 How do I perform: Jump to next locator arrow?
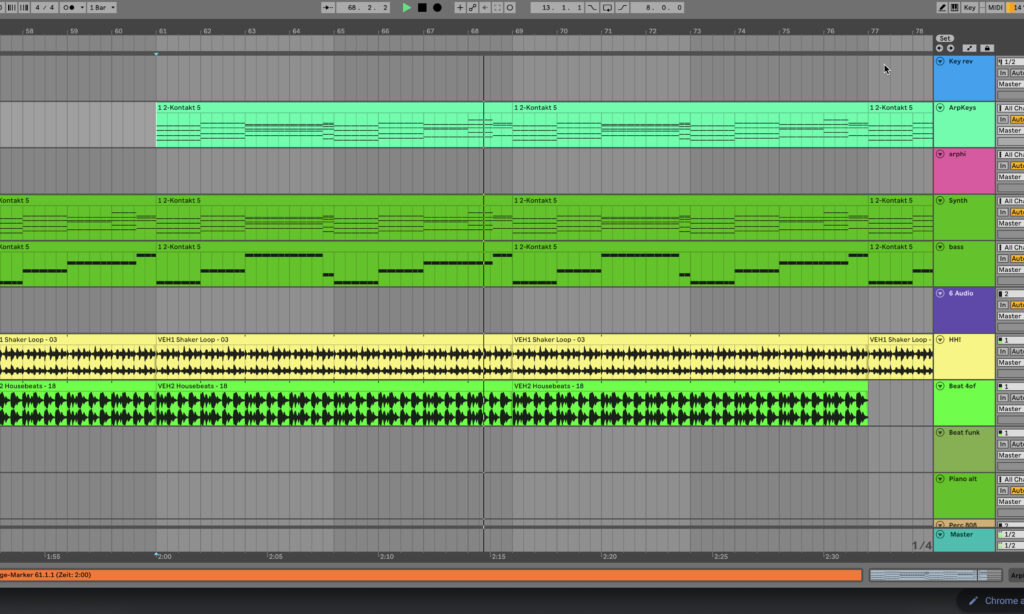pyautogui.click(x=950, y=48)
